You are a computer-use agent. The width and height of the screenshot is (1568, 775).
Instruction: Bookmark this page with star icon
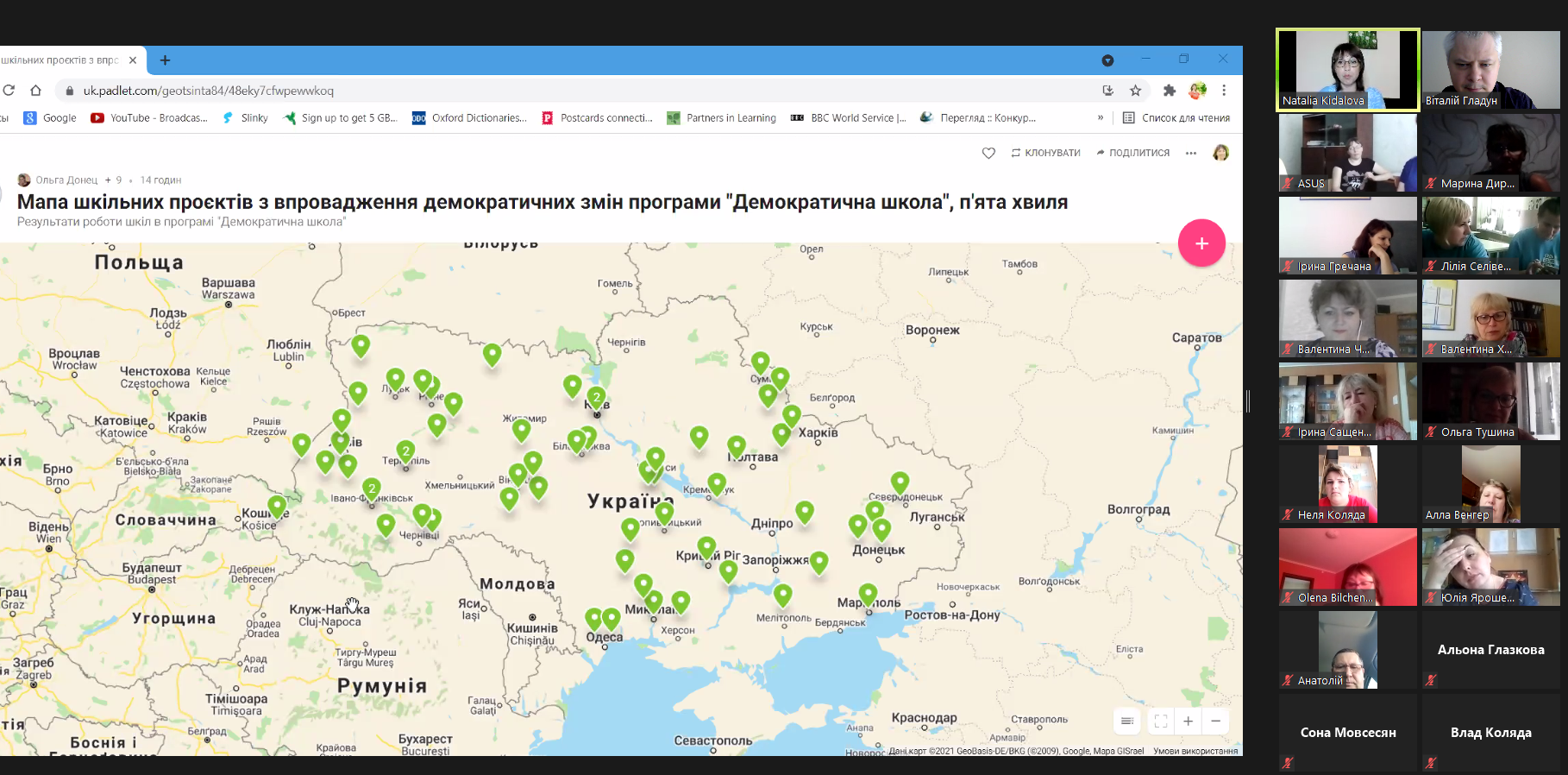coord(1135,91)
